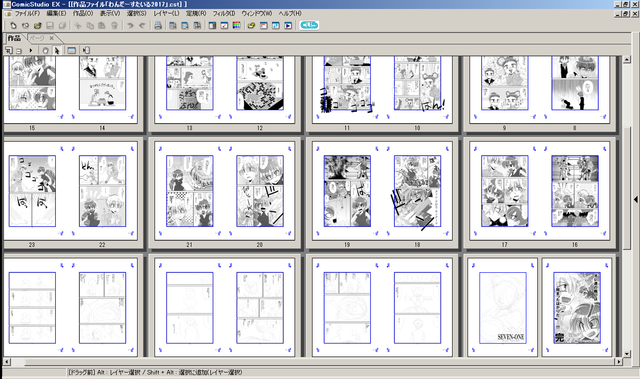Click the red checkmark window icon
This screenshot has width=640, height=379.
[224, 26]
